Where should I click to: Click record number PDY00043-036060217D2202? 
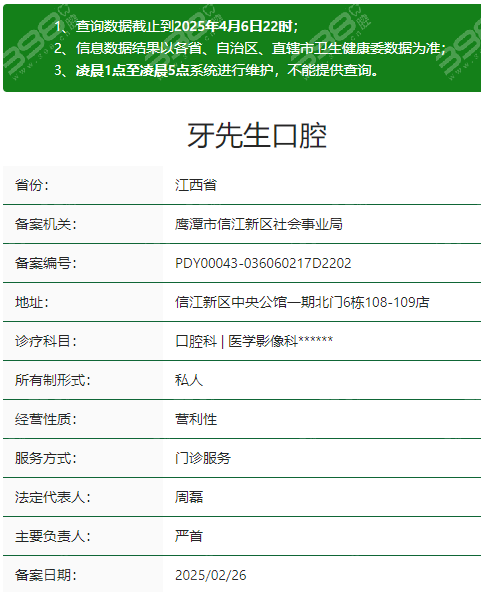coord(263,263)
